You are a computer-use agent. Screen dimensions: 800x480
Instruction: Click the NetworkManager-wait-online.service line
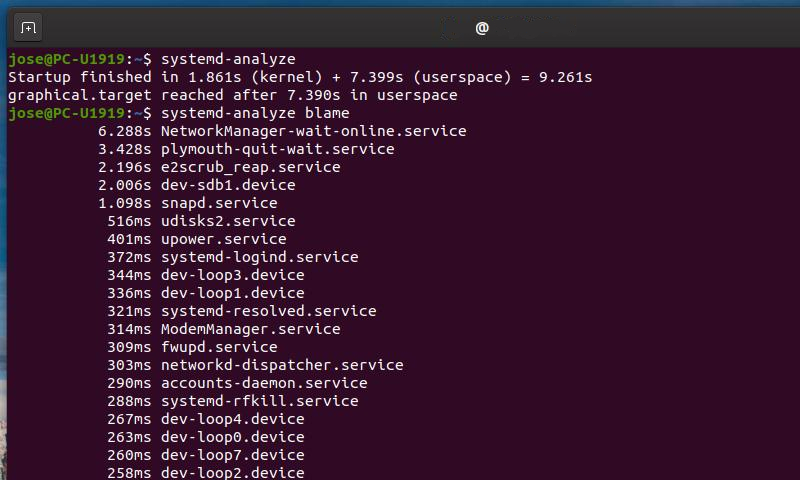click(282, 131)
